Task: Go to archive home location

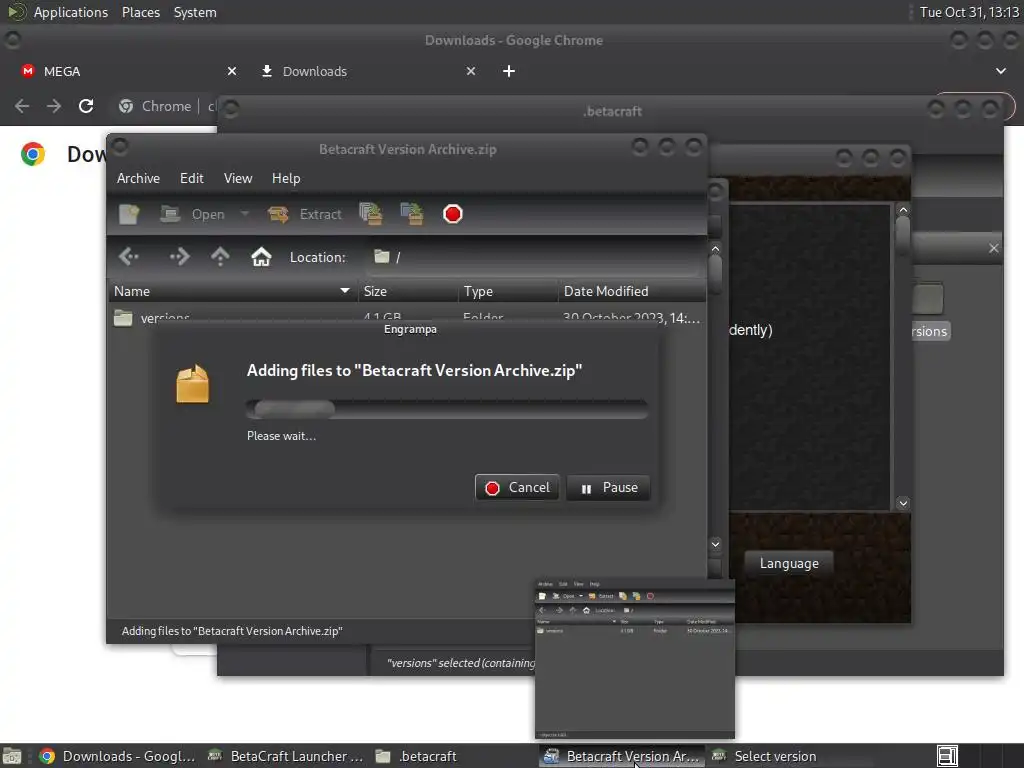Action: [261, 257]
